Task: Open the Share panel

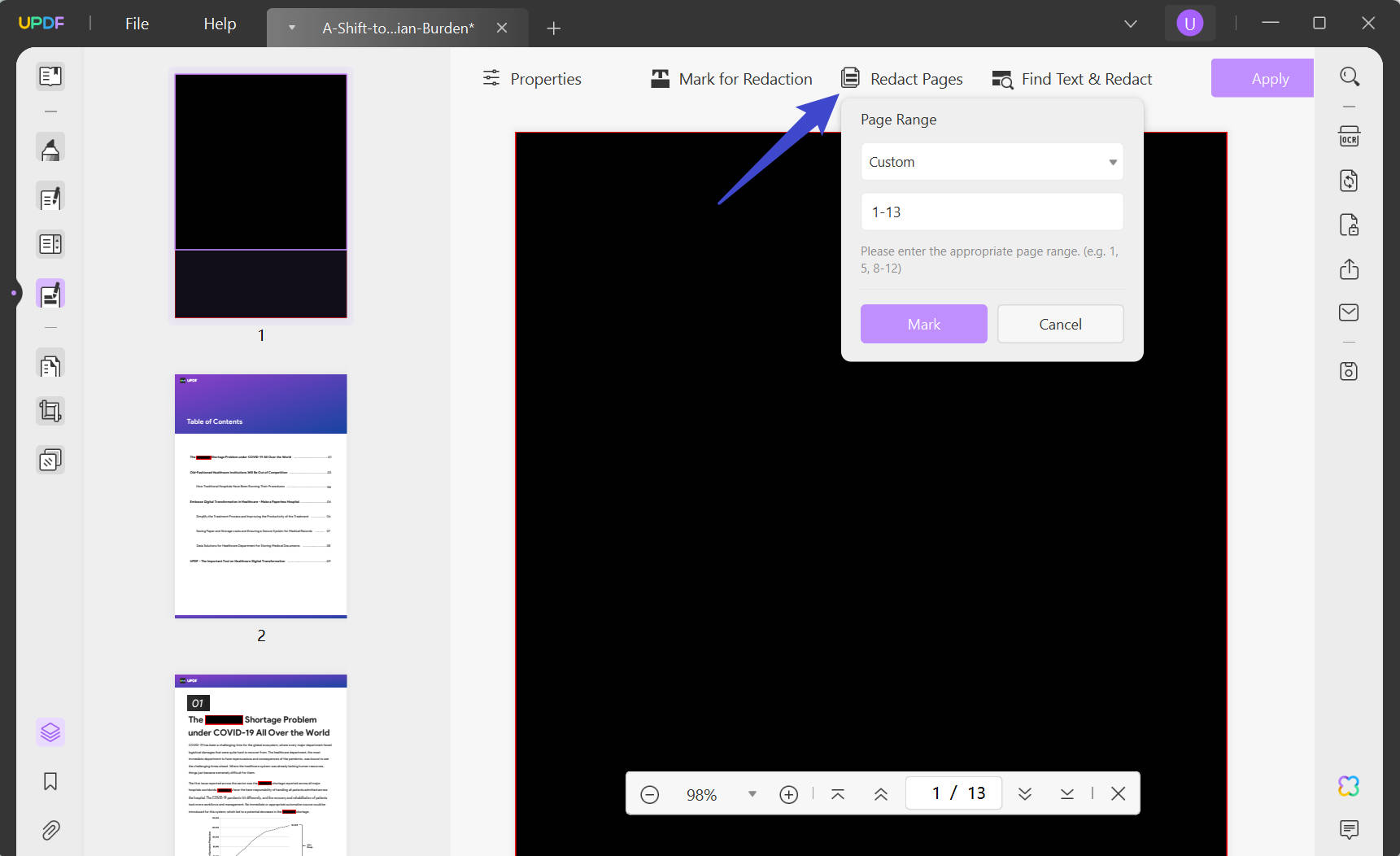Action: pos(1349,269)
